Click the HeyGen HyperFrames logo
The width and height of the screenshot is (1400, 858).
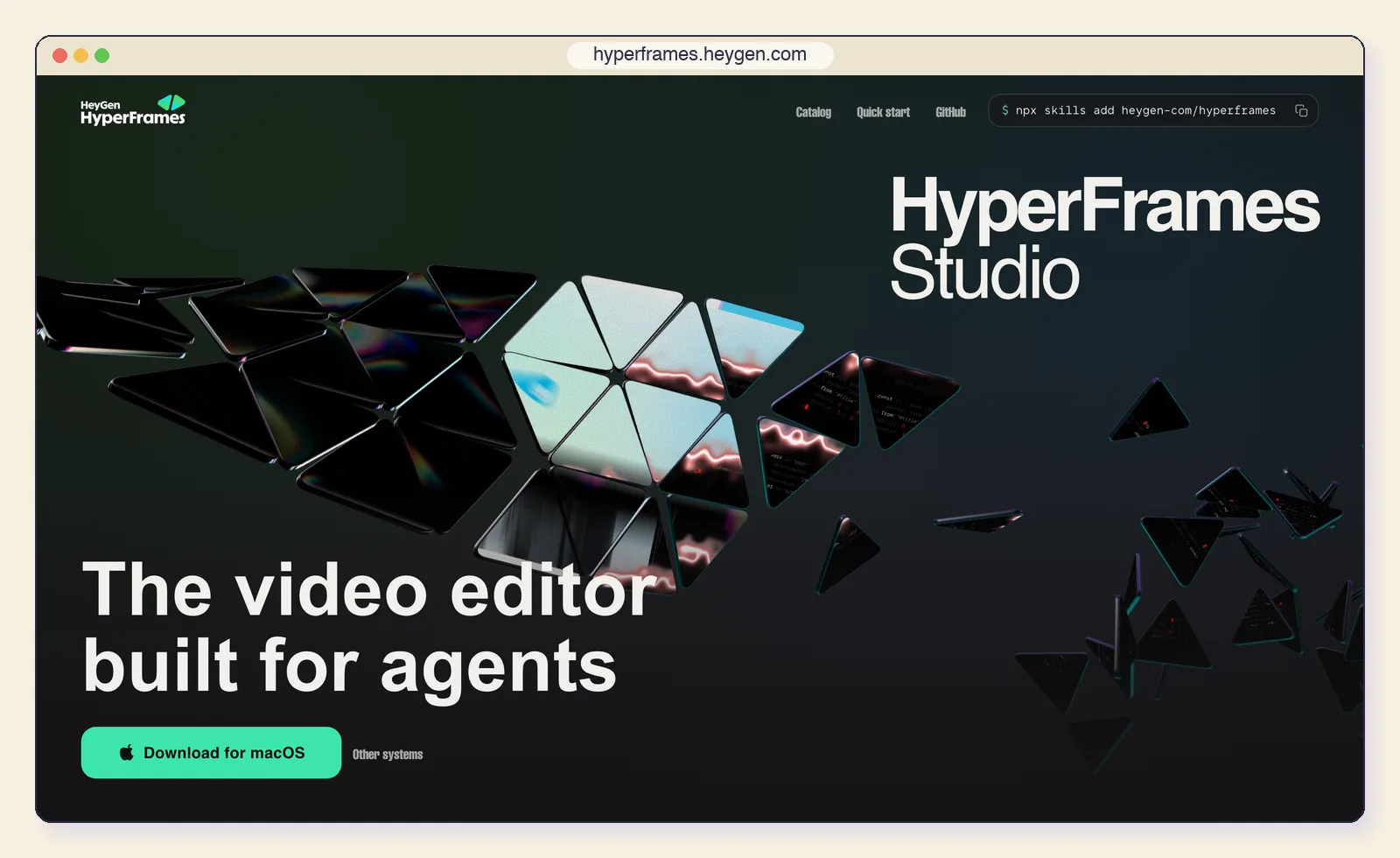tap(133, 110)
